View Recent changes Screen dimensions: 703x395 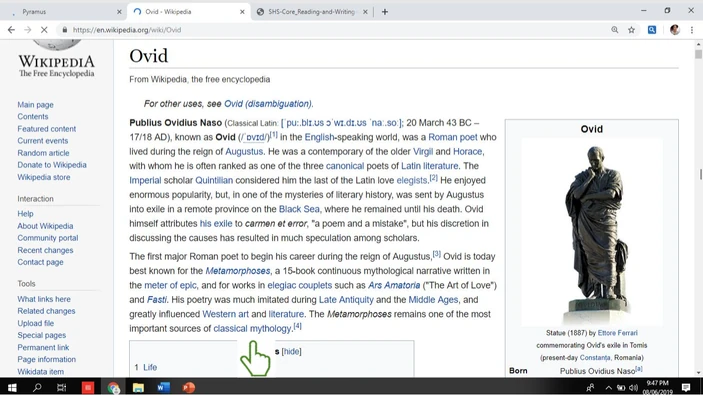pyautogui.click(x=45, y=250)
